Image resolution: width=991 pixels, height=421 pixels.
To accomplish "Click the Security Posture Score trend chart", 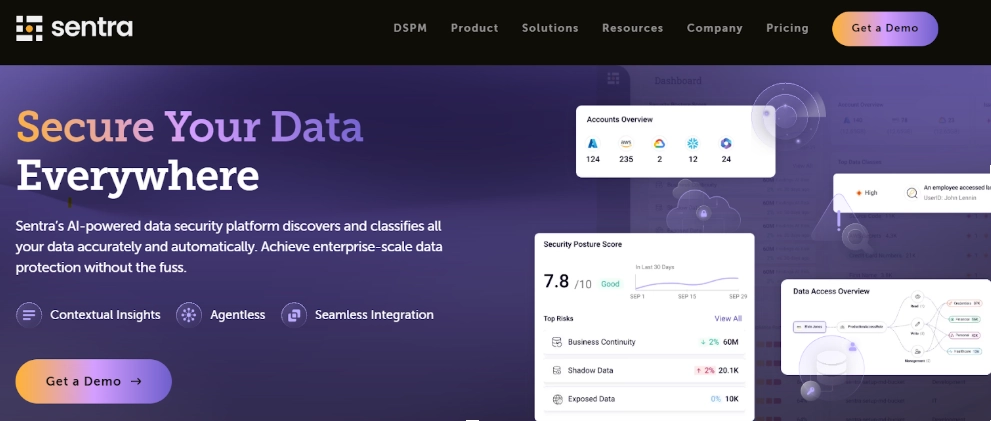I will [x=686, y=281].
